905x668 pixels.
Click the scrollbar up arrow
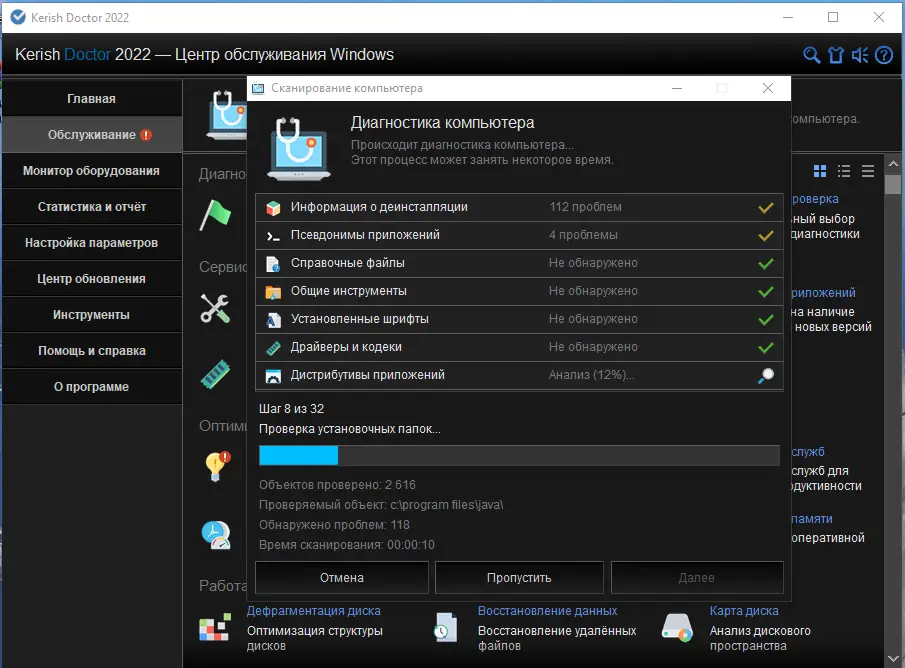pos(893,164)
